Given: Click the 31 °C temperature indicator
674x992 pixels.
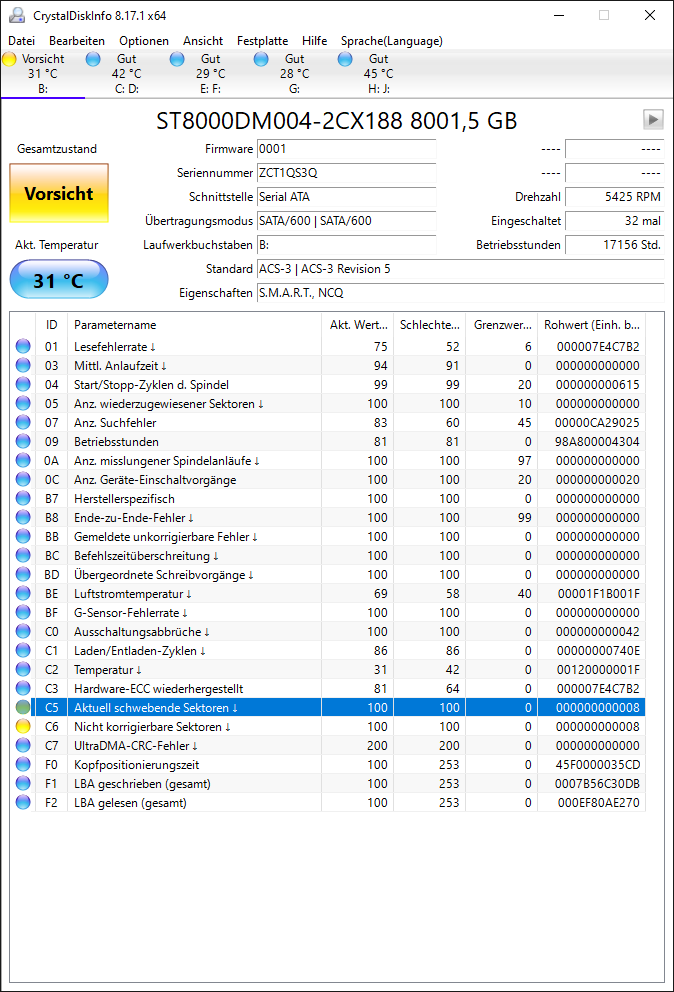Looking at the screenshot, I should tap(59, 280).
